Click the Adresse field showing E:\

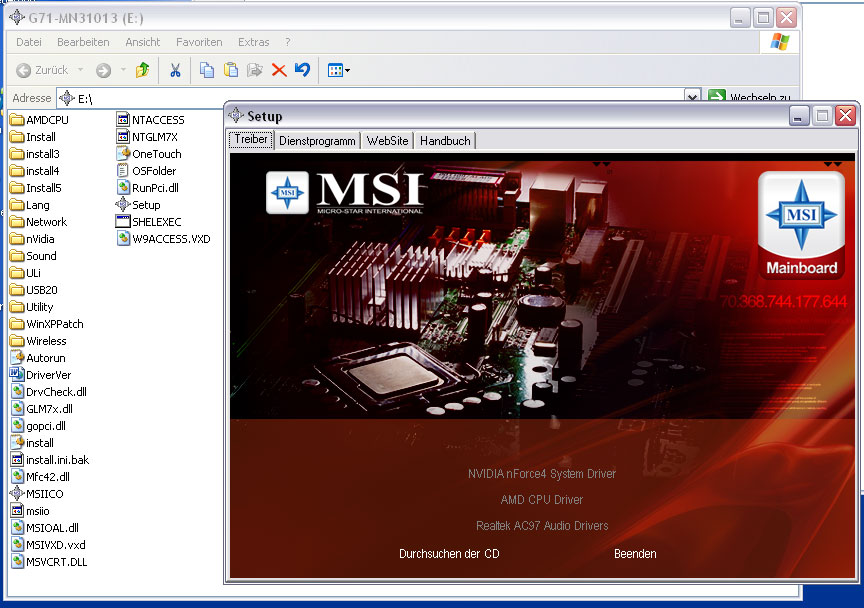coord(370,98)
